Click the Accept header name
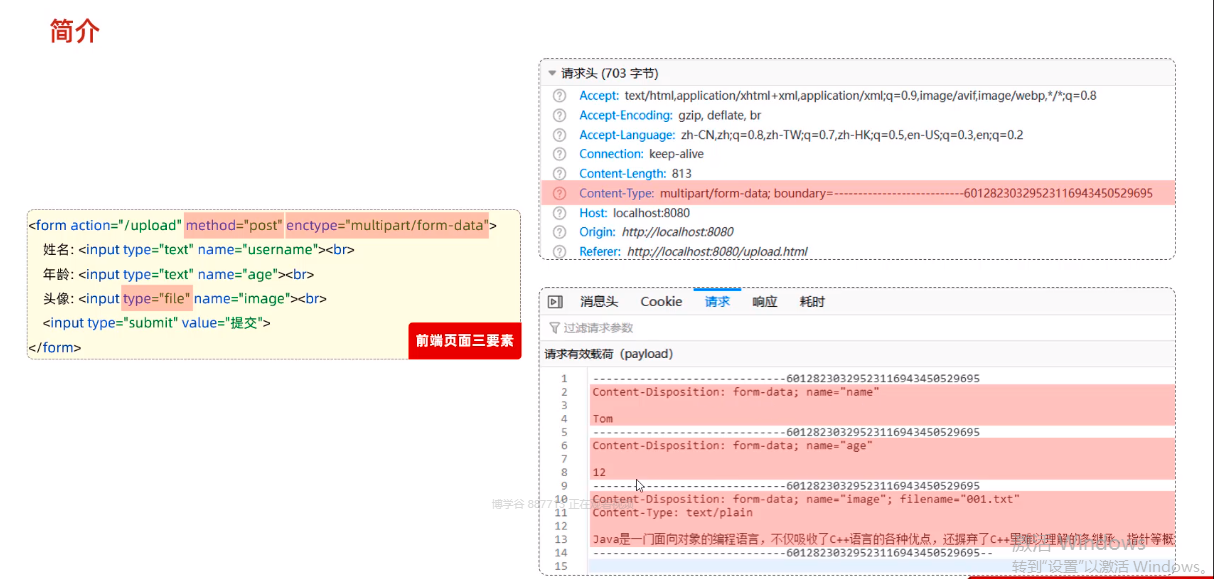The height and width of the screenshot is (579, 1214). (599, 96)
